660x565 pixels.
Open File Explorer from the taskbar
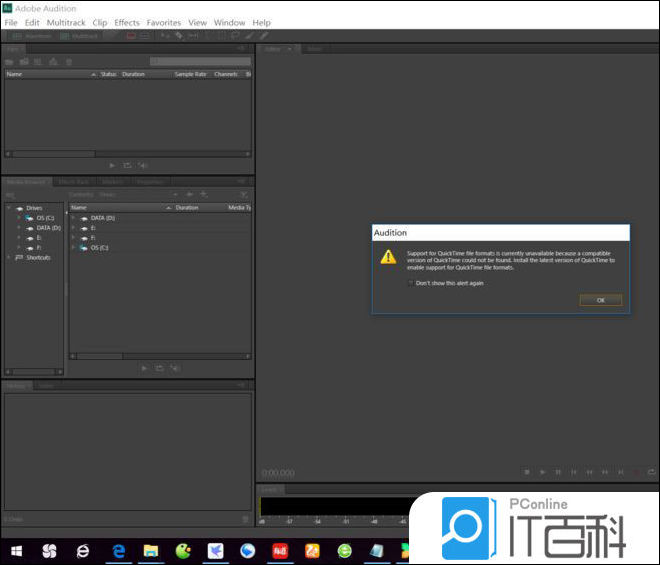tap(150, 551)
